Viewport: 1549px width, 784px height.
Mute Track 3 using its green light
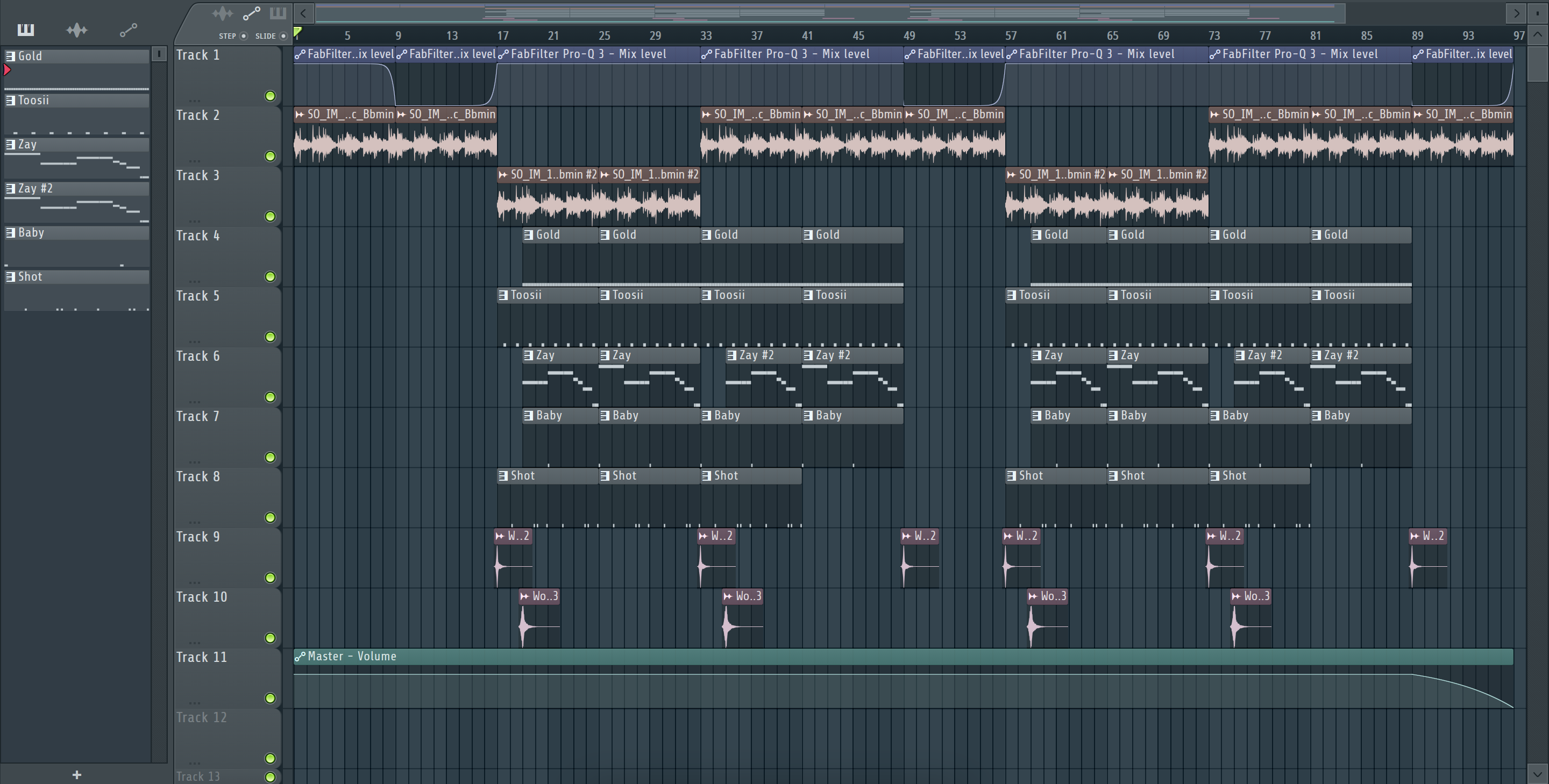click(x=270, y=217)
